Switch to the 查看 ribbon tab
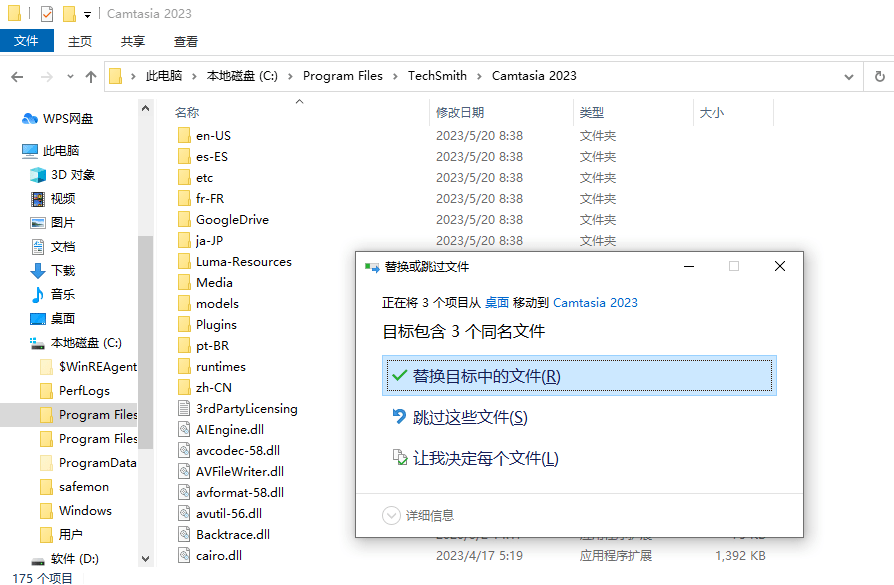This screenshot has height=585, width=894. tap(186, 42)
